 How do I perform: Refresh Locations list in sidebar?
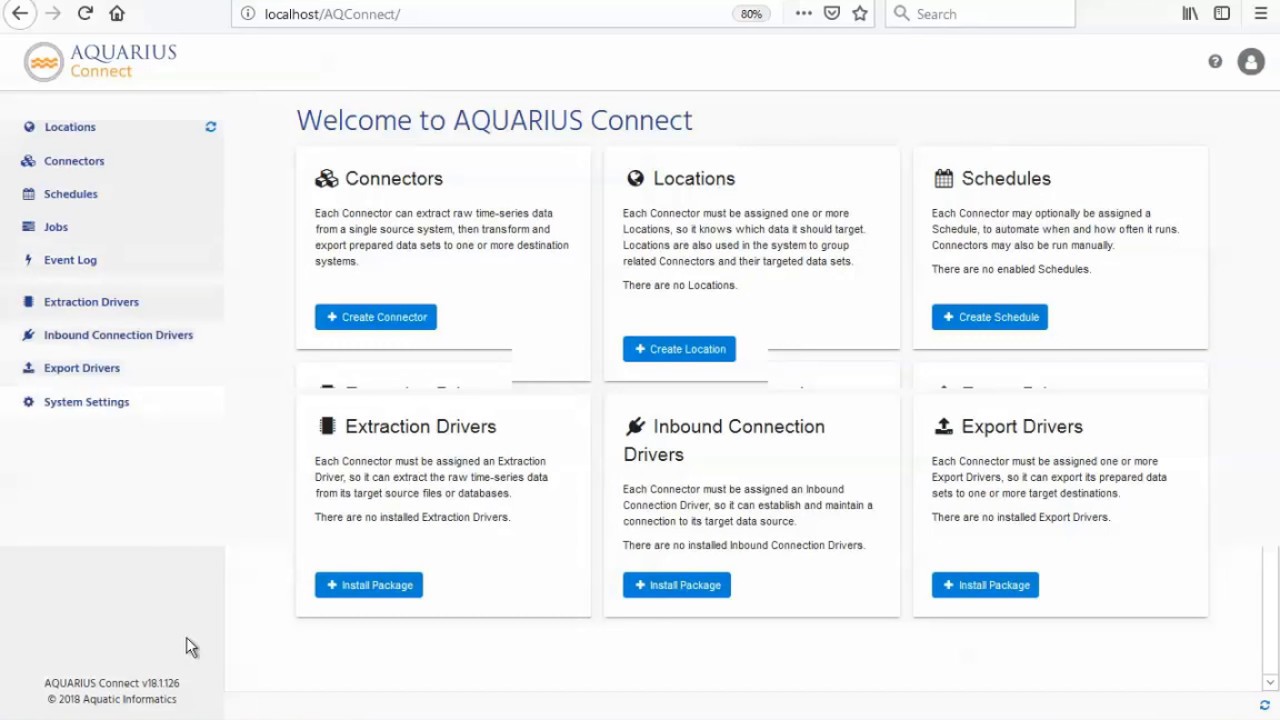coord(211,127)
